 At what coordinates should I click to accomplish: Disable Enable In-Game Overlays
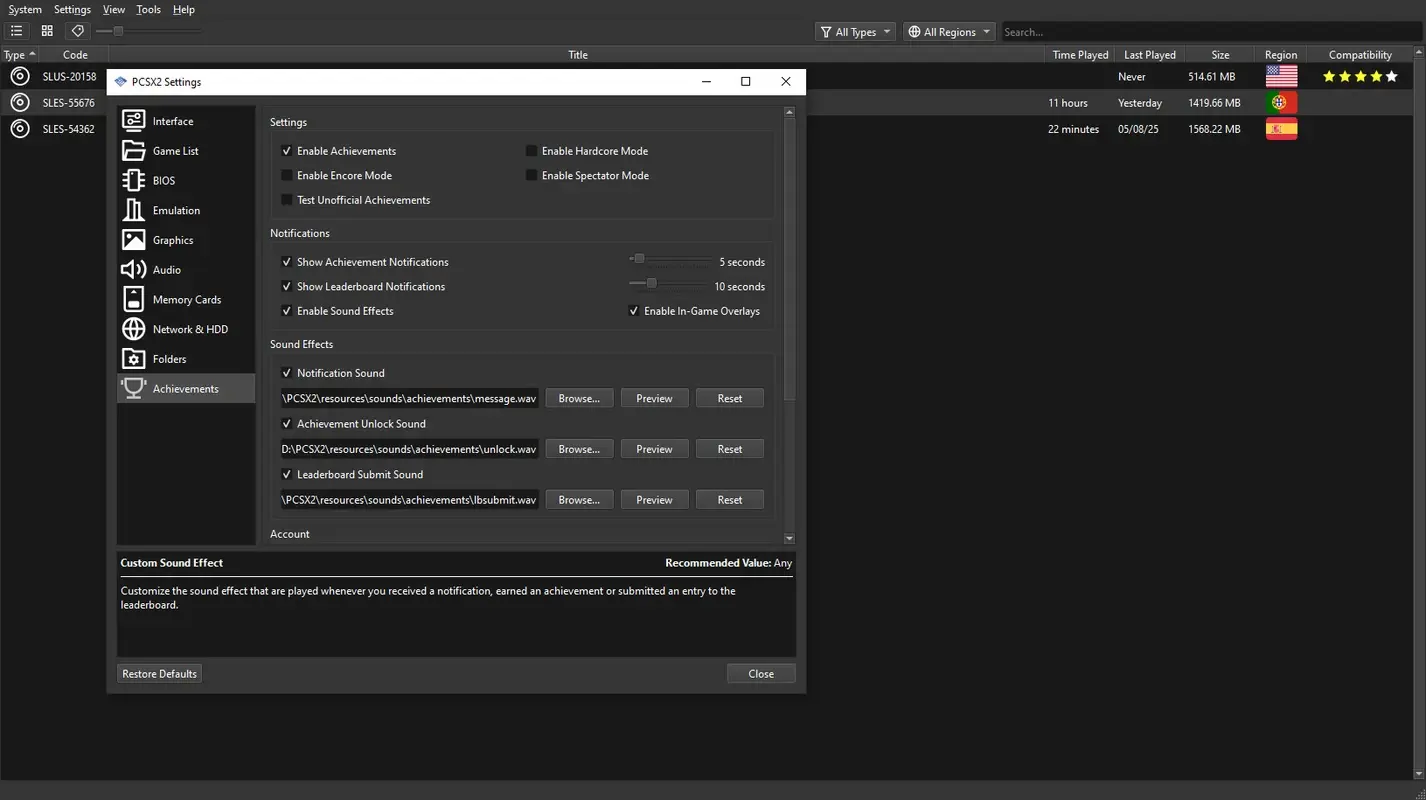[x=633, y=310]
